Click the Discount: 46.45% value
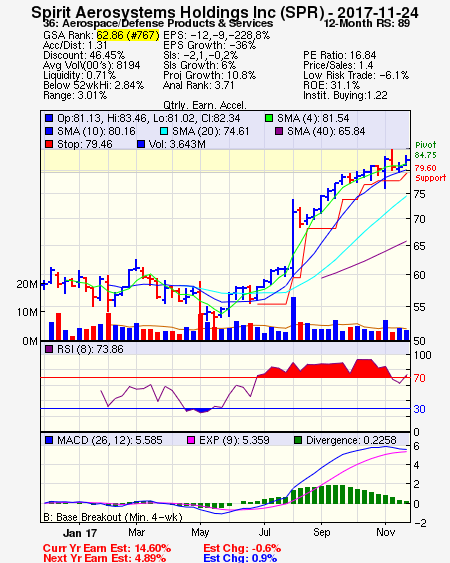 pyautogui.click(x=84, y=55)
